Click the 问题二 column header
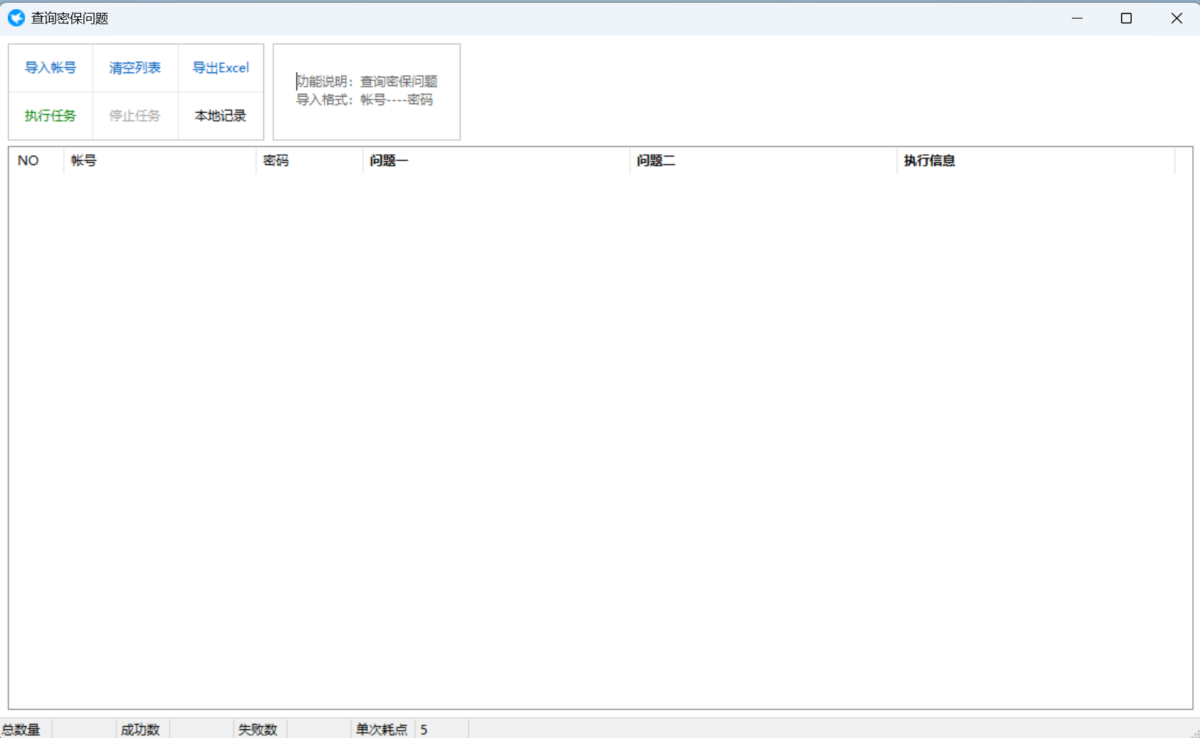The width and height of the screenshot is (1200, 738). pos(763,160)
